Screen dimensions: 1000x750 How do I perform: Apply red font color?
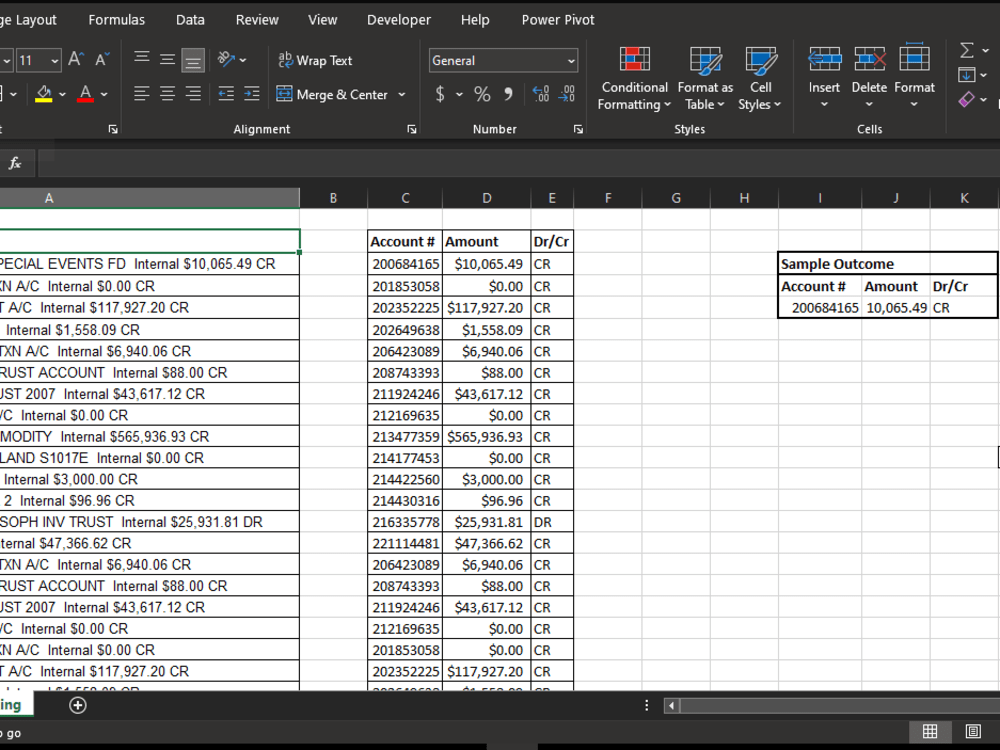(85, 94)
